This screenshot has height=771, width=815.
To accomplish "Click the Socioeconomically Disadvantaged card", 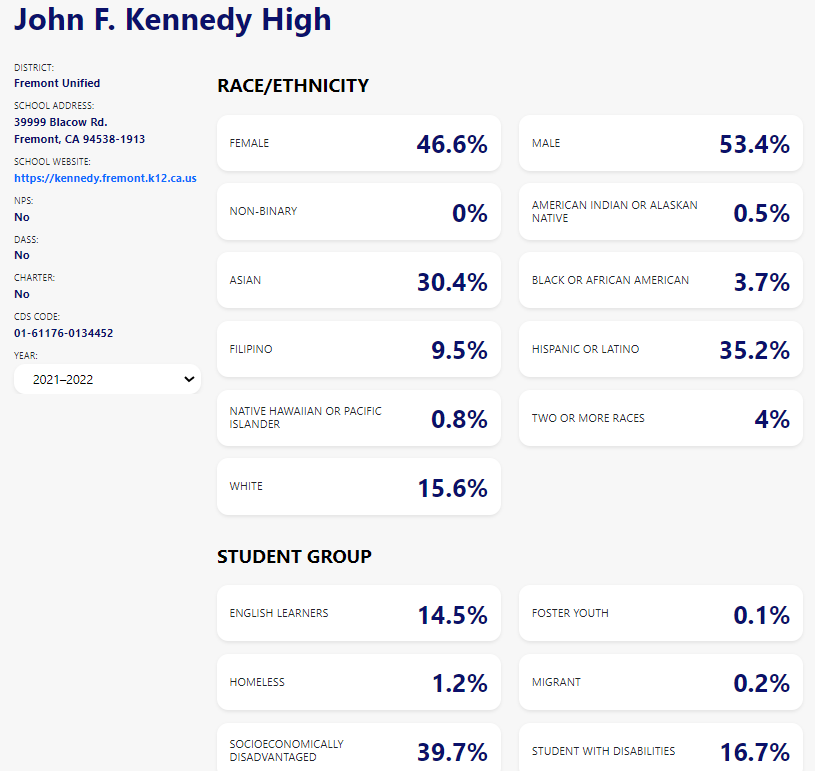I will 358,750.
